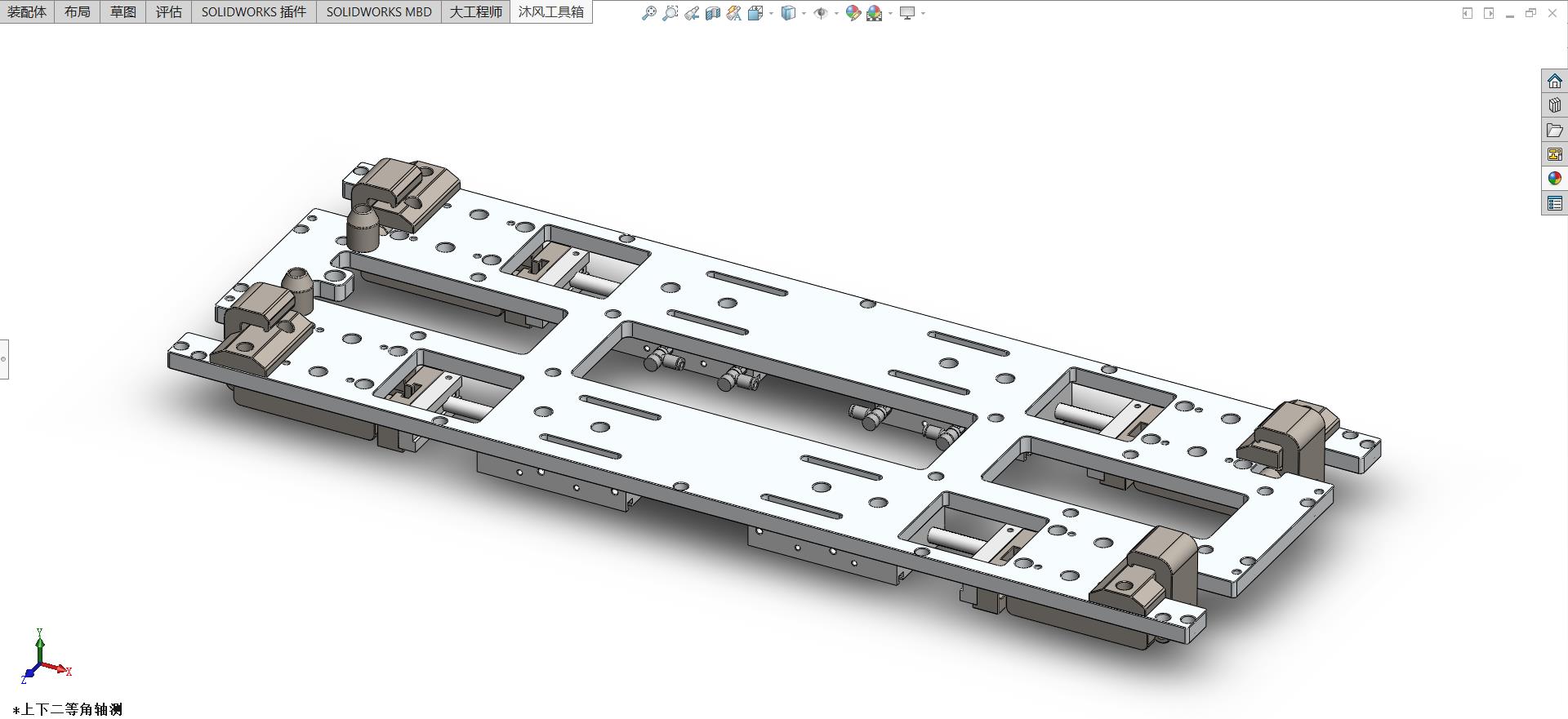Click the *上下二等角轴测 view label
The height and width of the screenshot is (719, 1568).
click(68, 709)
